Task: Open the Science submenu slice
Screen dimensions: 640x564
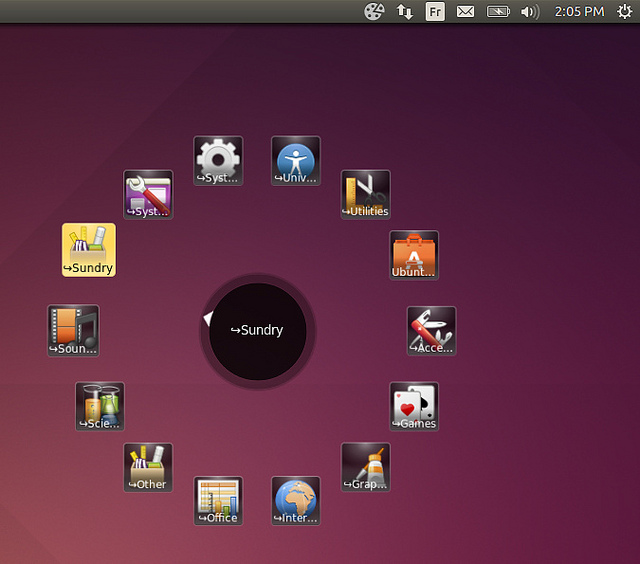Action: pos(100,406)
